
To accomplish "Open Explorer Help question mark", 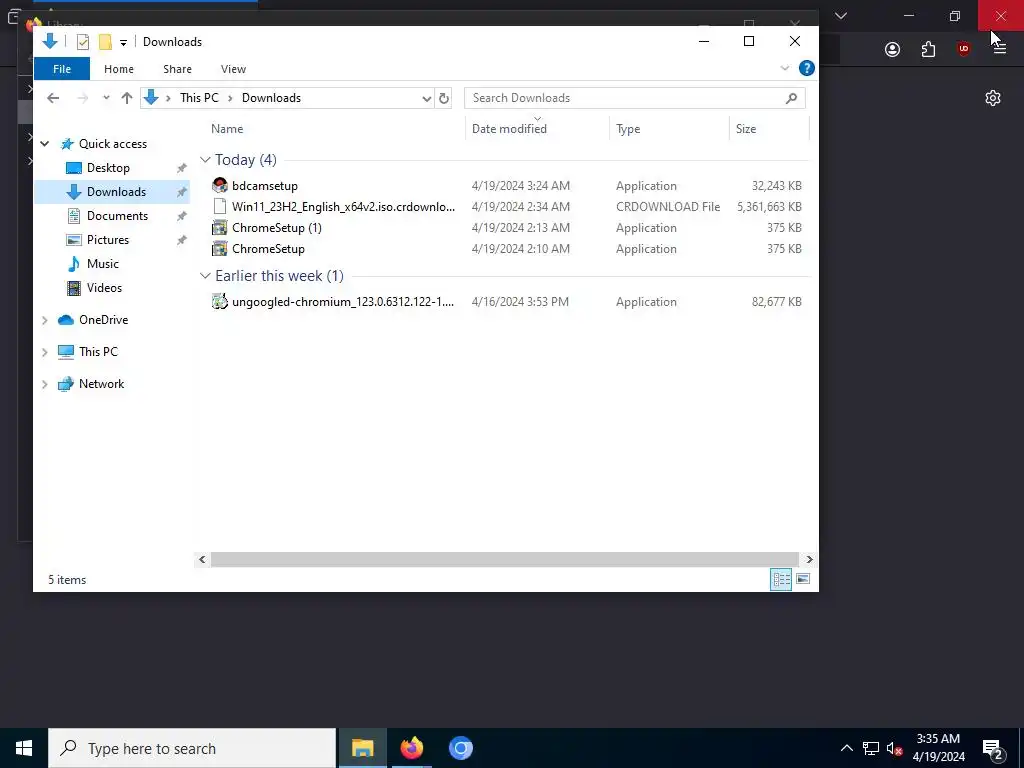I will (x=807, y=68).
